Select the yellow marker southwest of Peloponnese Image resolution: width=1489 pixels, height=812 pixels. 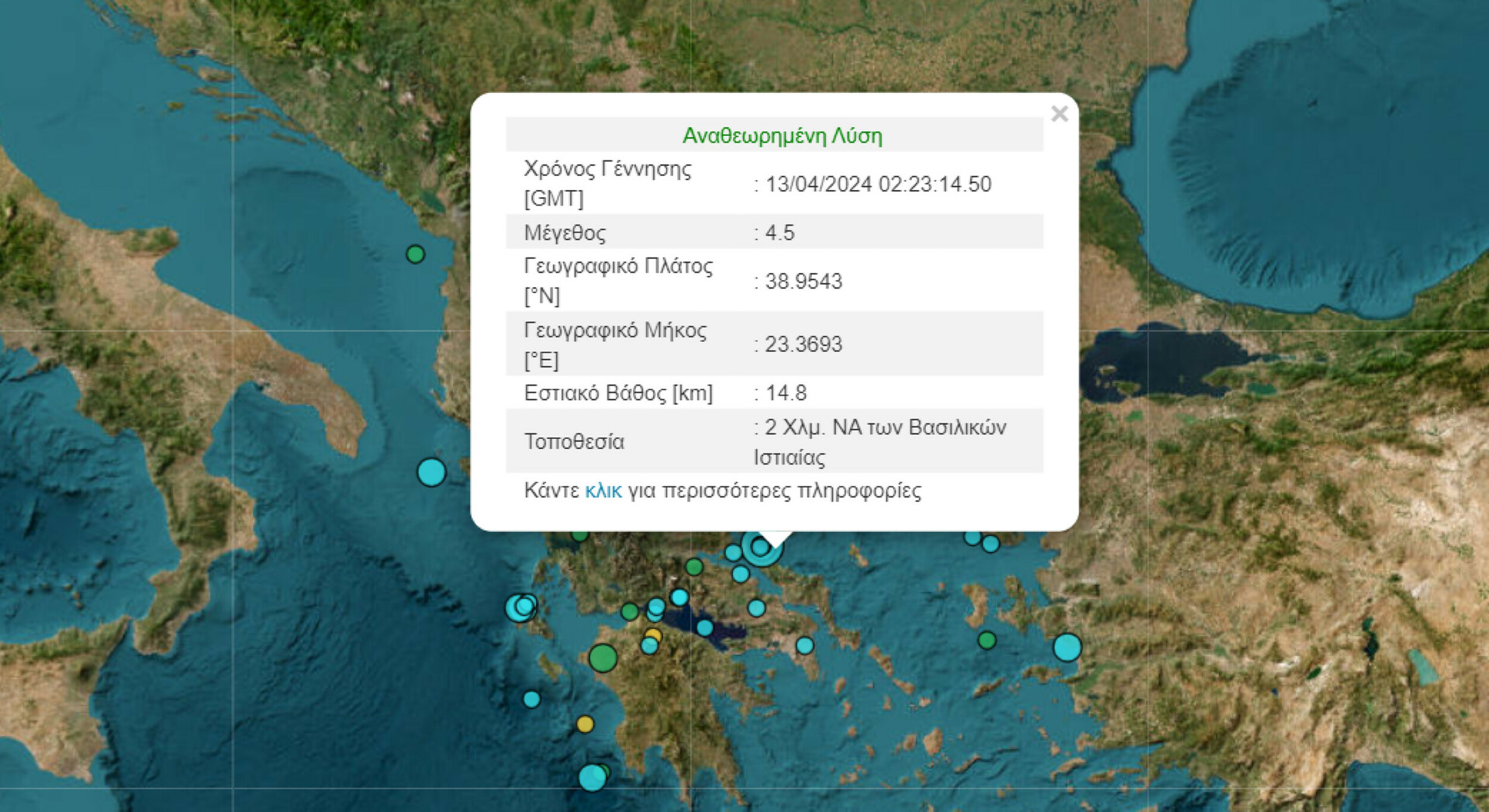click(585, 724)
